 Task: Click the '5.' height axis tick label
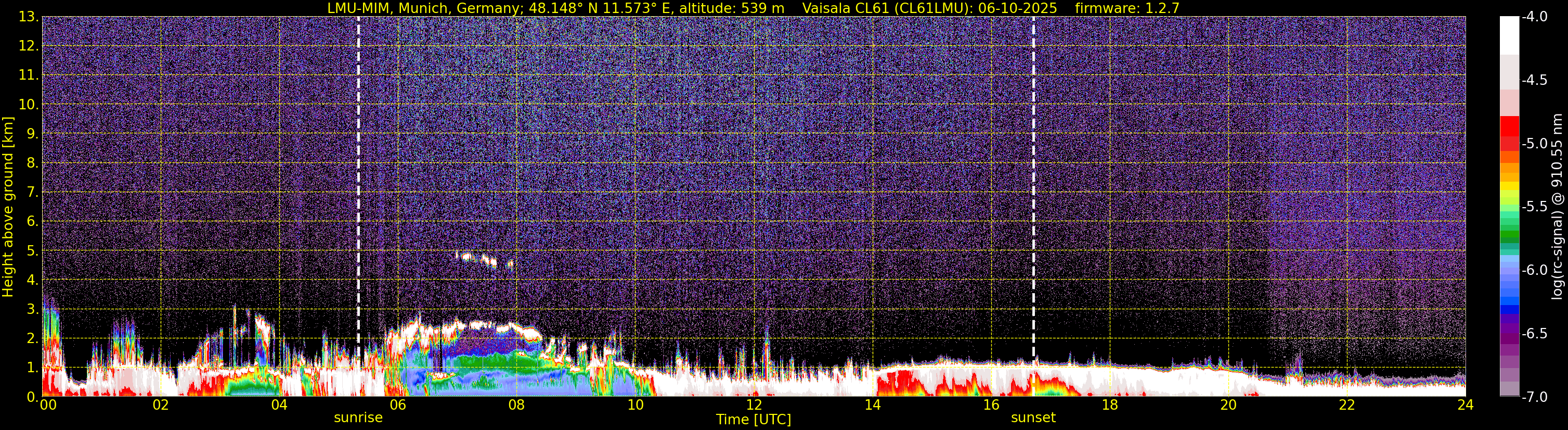point(32,251)
